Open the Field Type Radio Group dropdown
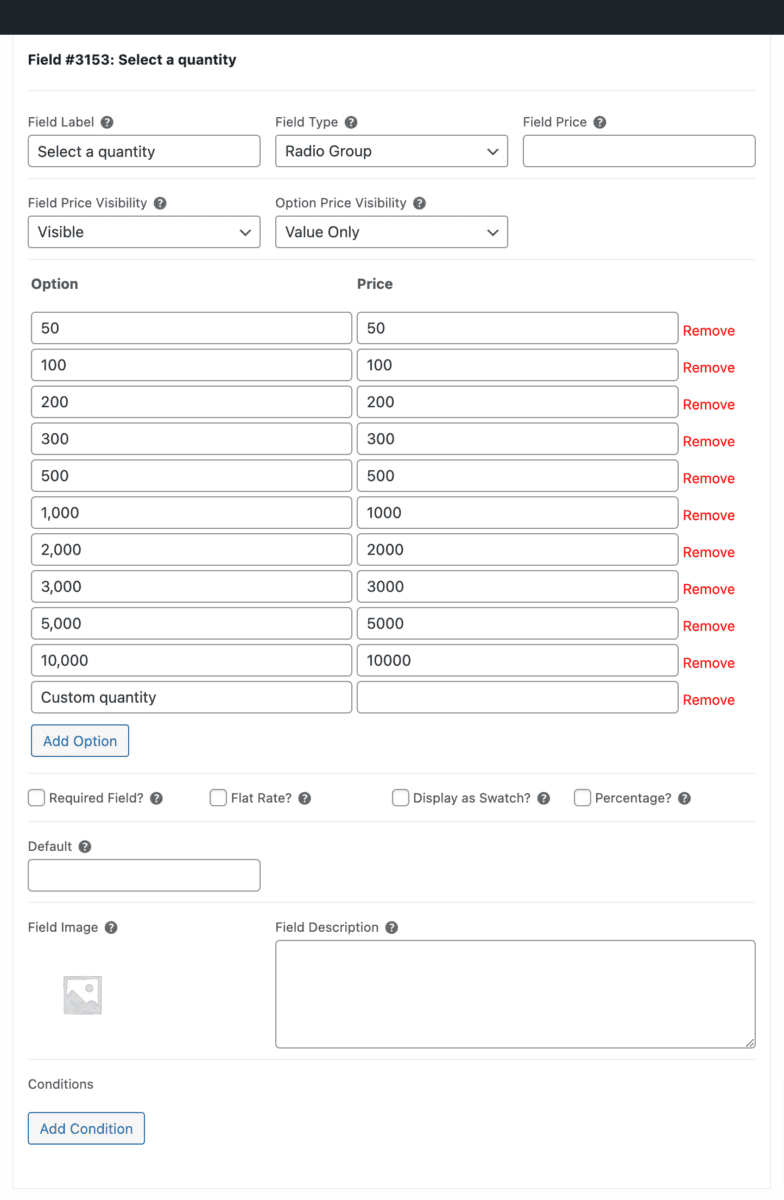The height and width of the screenshot is (1200, 784). [x=391, y=151]
